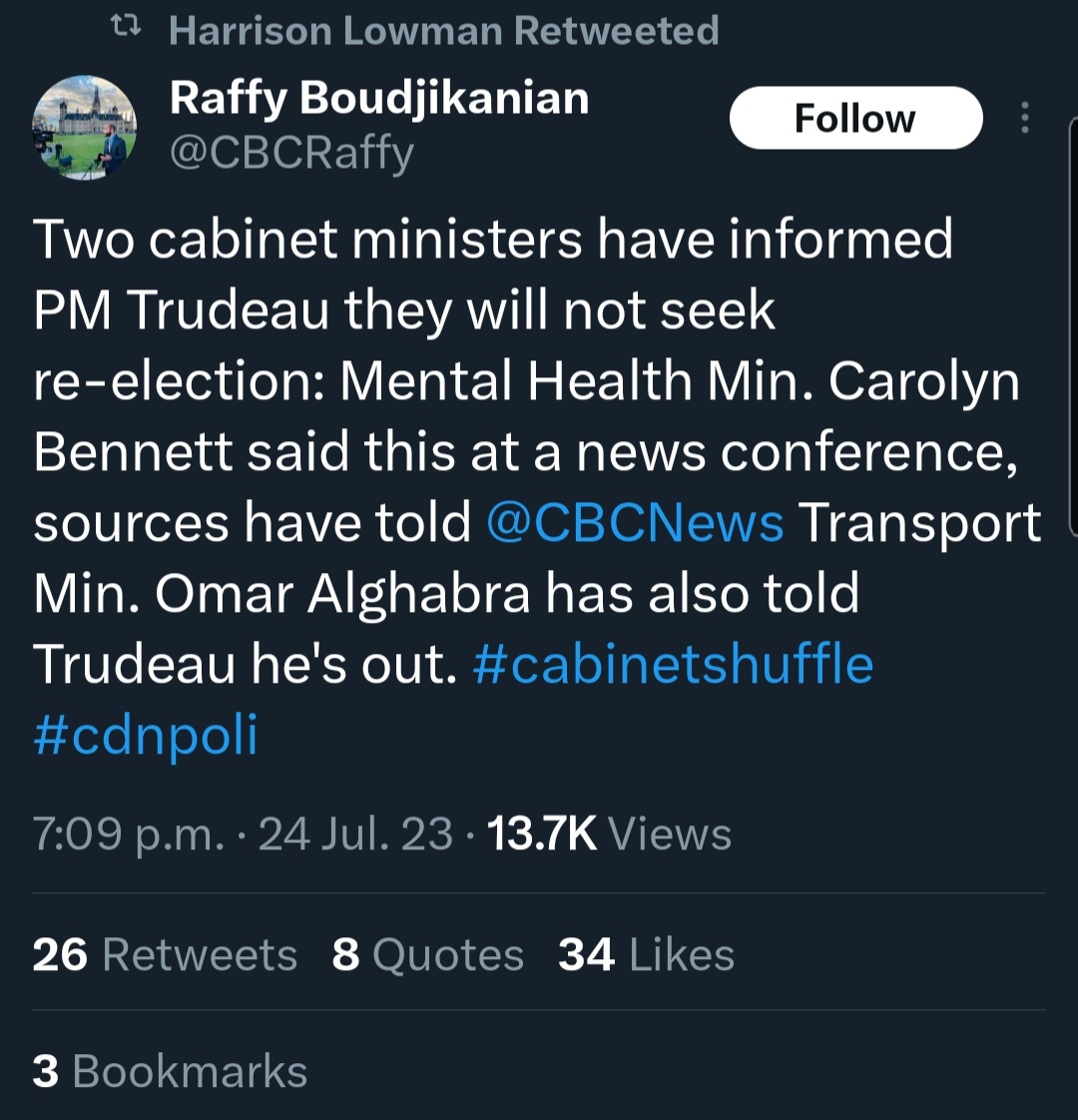Show the 34 Likes list

coord(646,954)
